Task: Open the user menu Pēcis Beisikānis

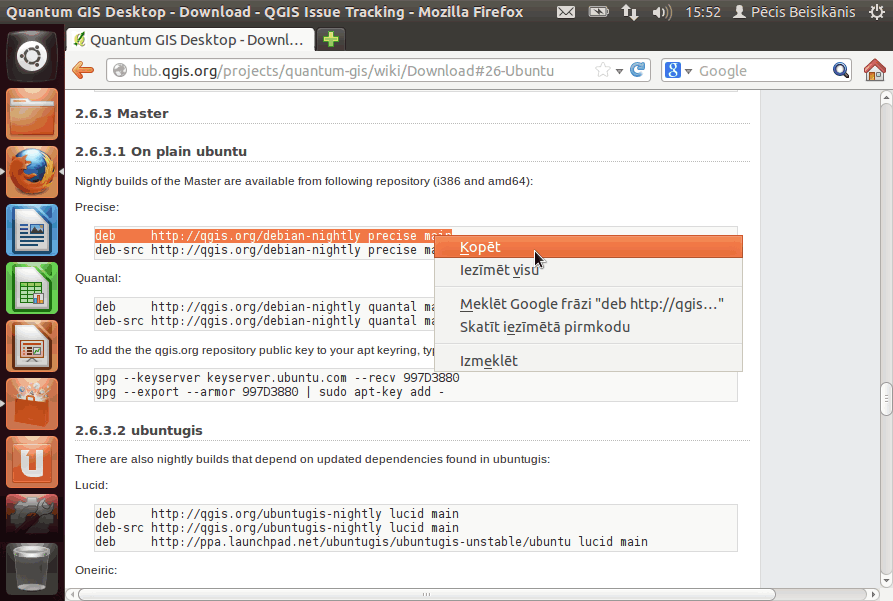Action: [794, 12]
